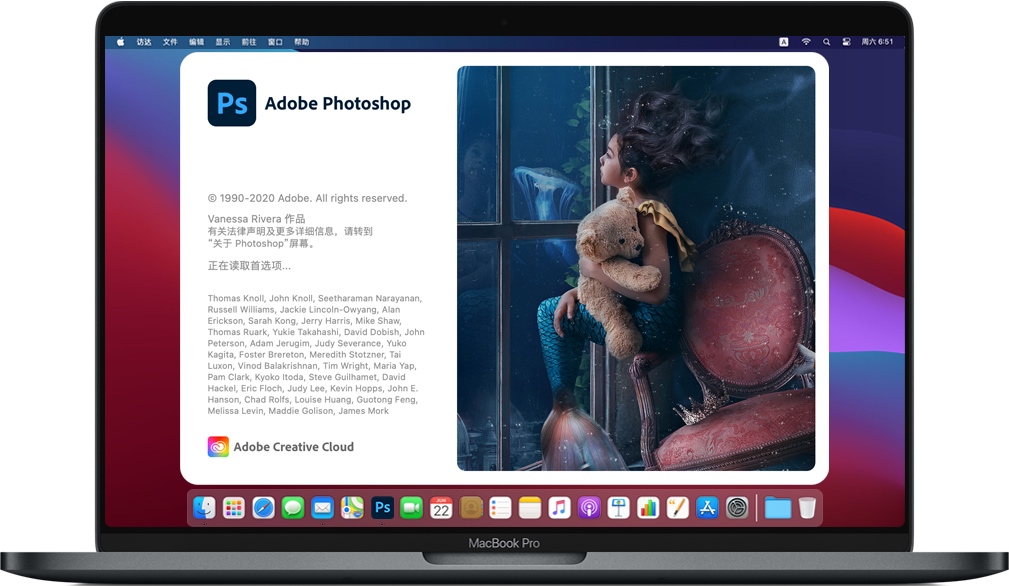Open the App Store from the Dock
The height and width of the screenshot is (586, 1009).
tap(707, 507)
